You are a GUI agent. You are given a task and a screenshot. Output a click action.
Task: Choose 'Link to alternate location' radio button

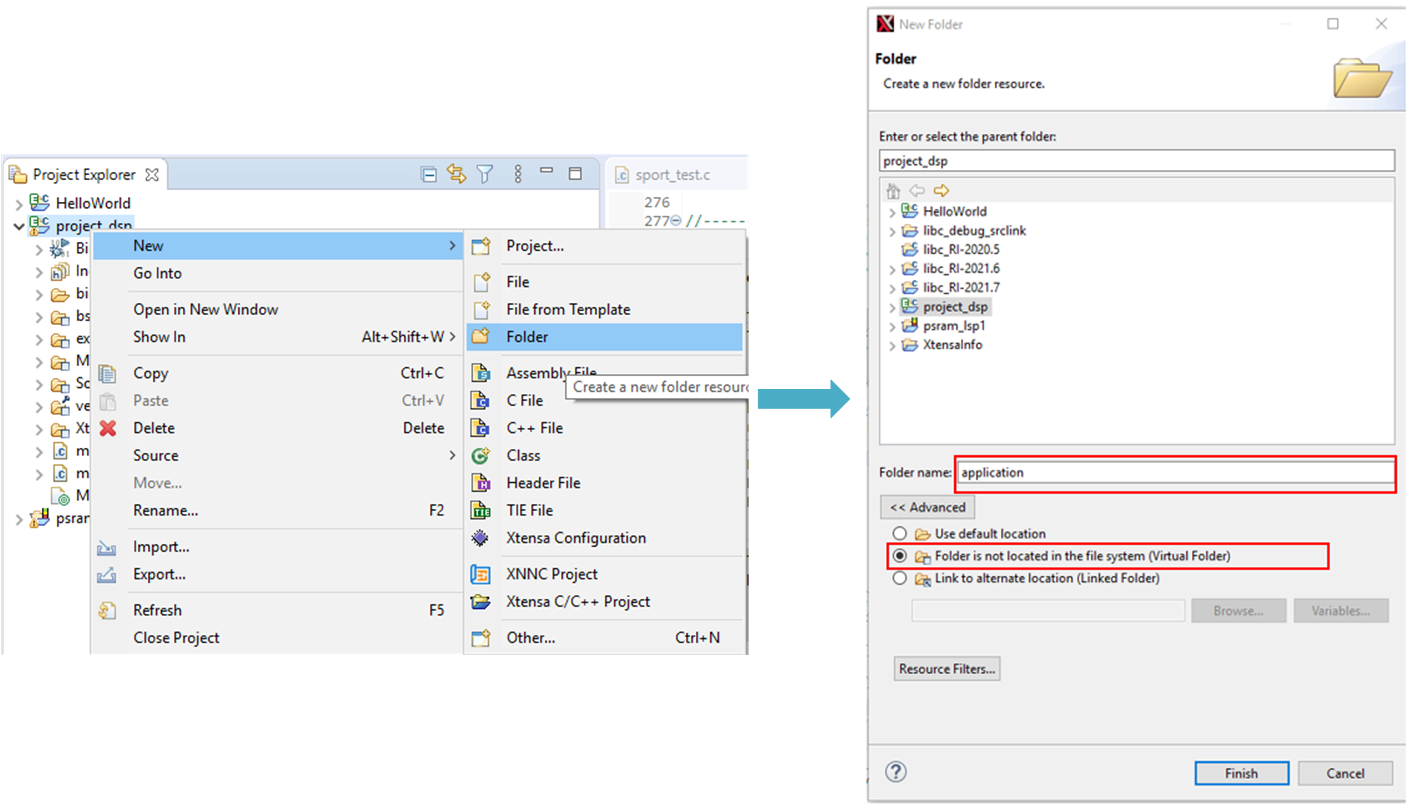click(x=900, y=579)
